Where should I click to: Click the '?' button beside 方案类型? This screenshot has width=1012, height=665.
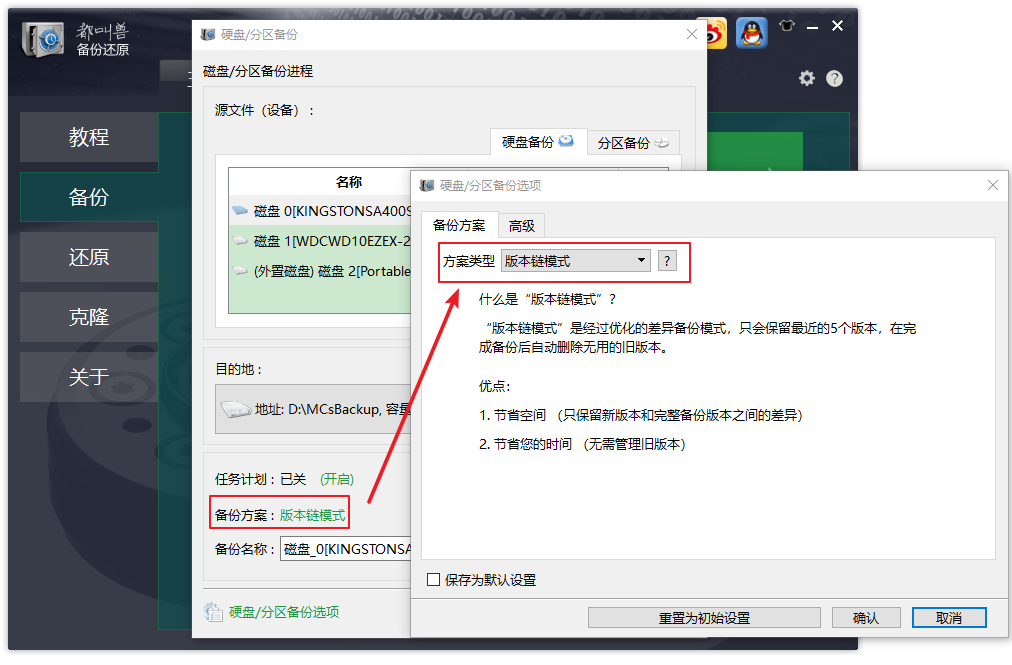[667, 261]
